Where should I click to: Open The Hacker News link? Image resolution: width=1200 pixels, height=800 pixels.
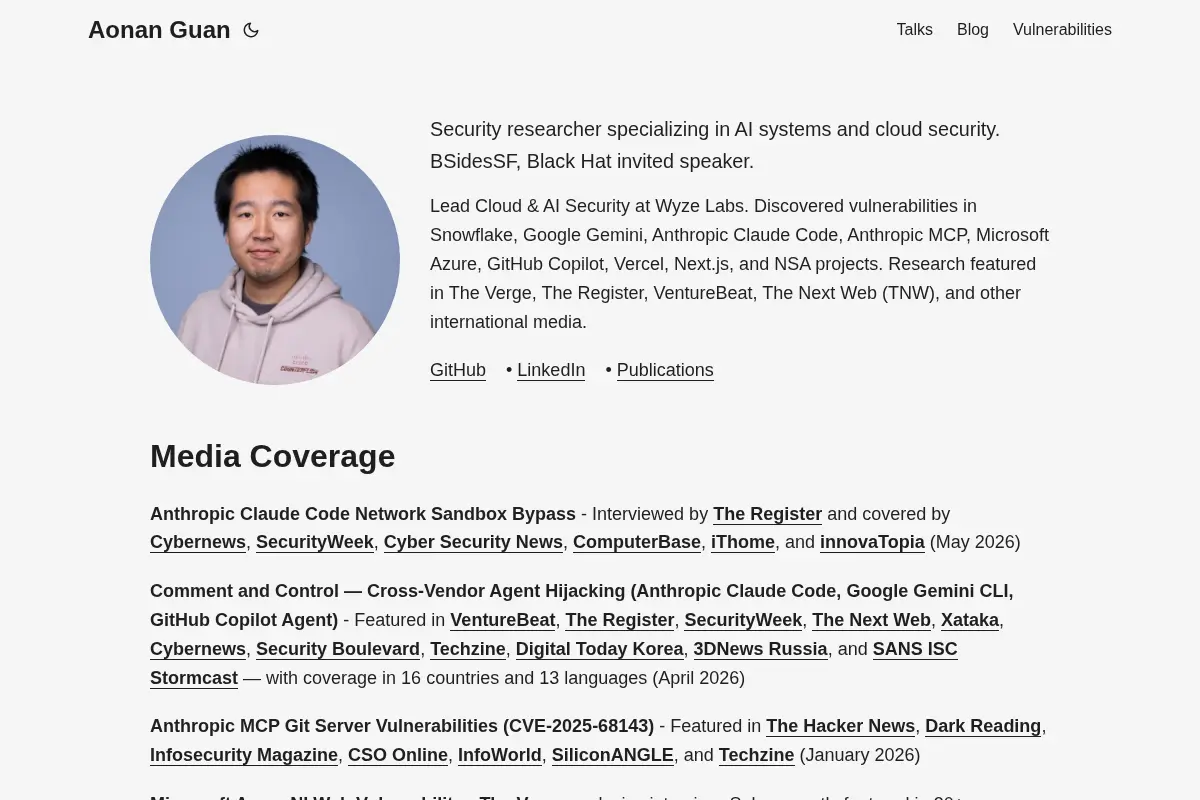(840, 726)
